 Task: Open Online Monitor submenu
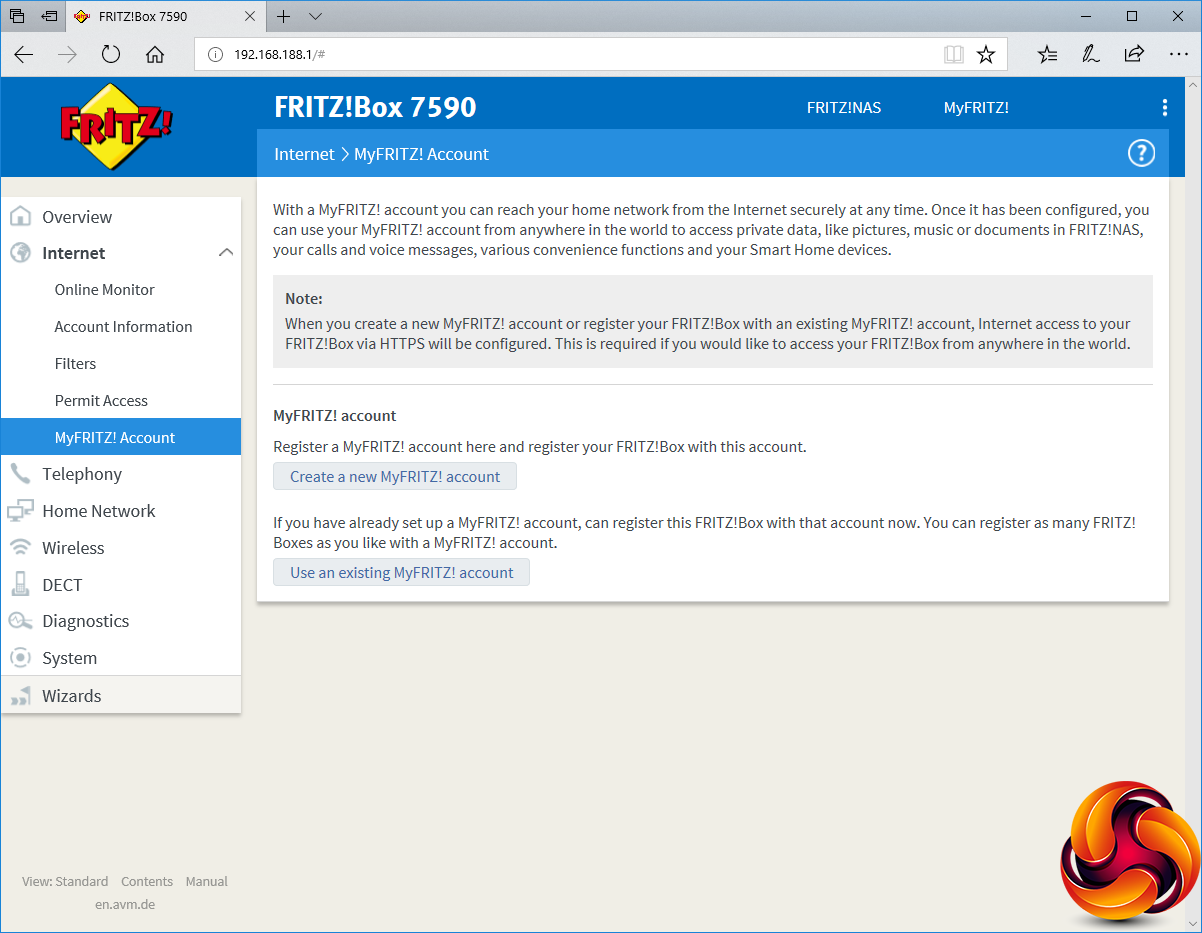point(121,290)
